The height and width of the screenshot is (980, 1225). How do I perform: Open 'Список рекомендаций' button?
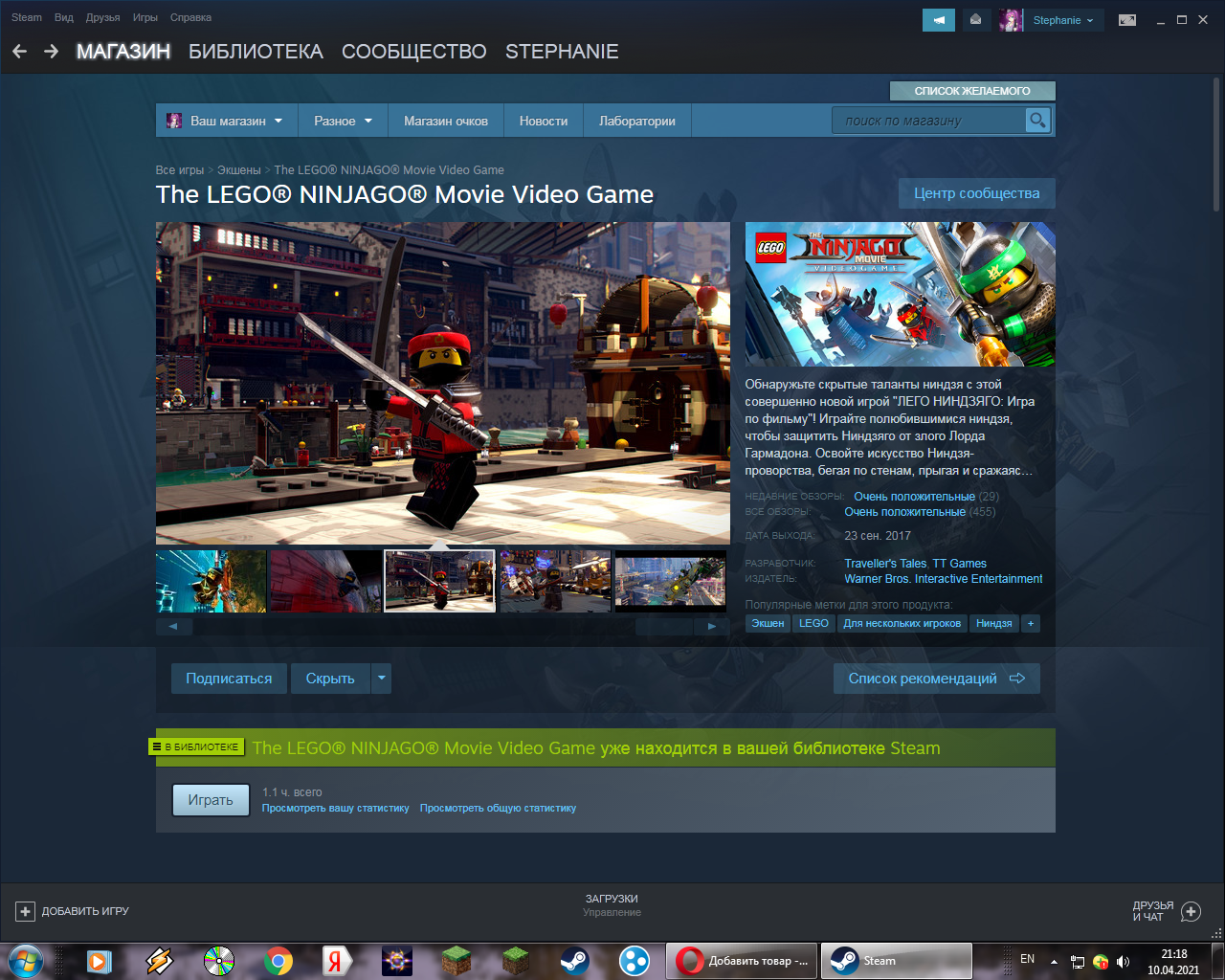937,679
